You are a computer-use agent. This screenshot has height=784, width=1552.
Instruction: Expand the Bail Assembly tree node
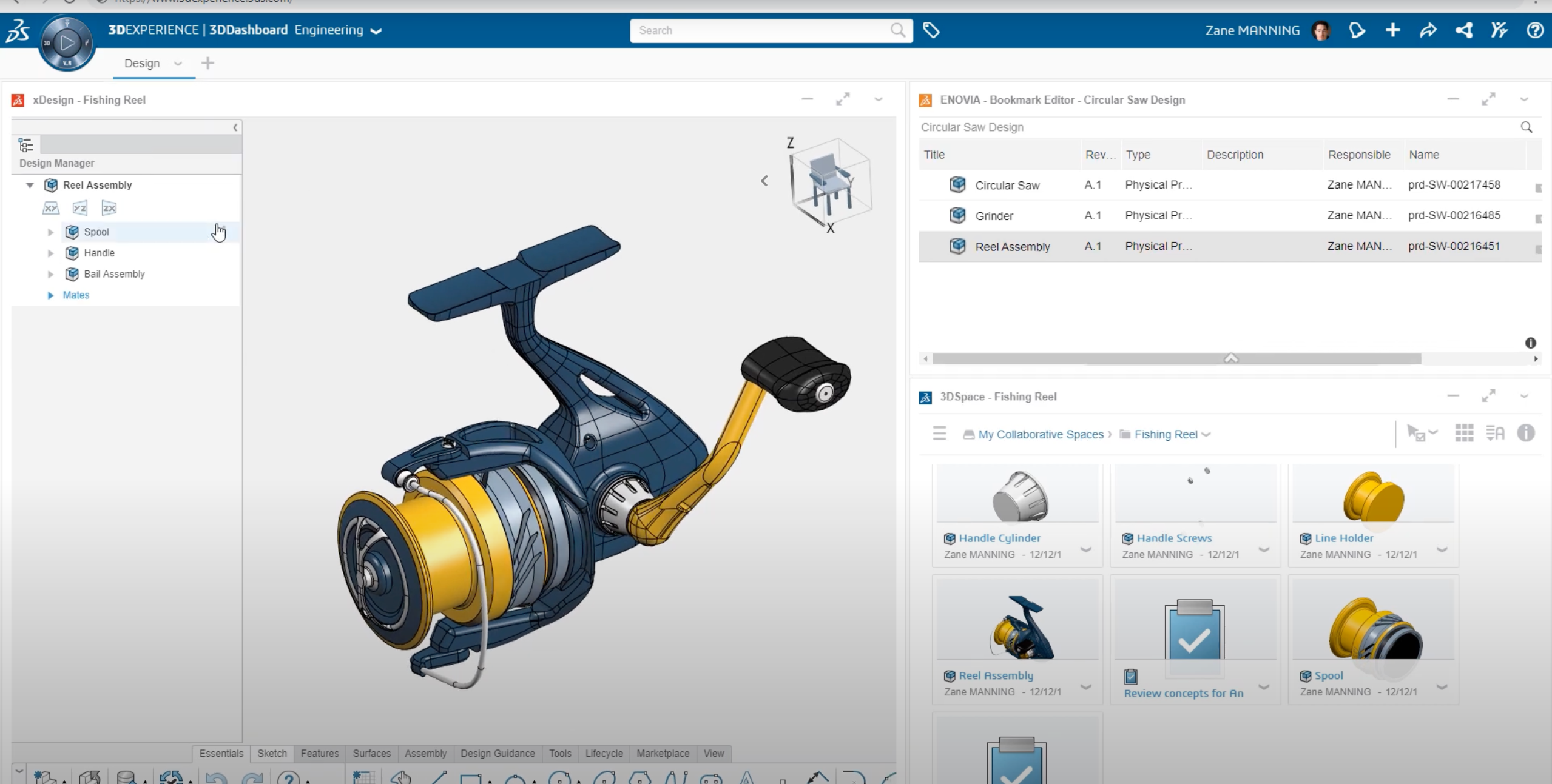coord(51,274)
